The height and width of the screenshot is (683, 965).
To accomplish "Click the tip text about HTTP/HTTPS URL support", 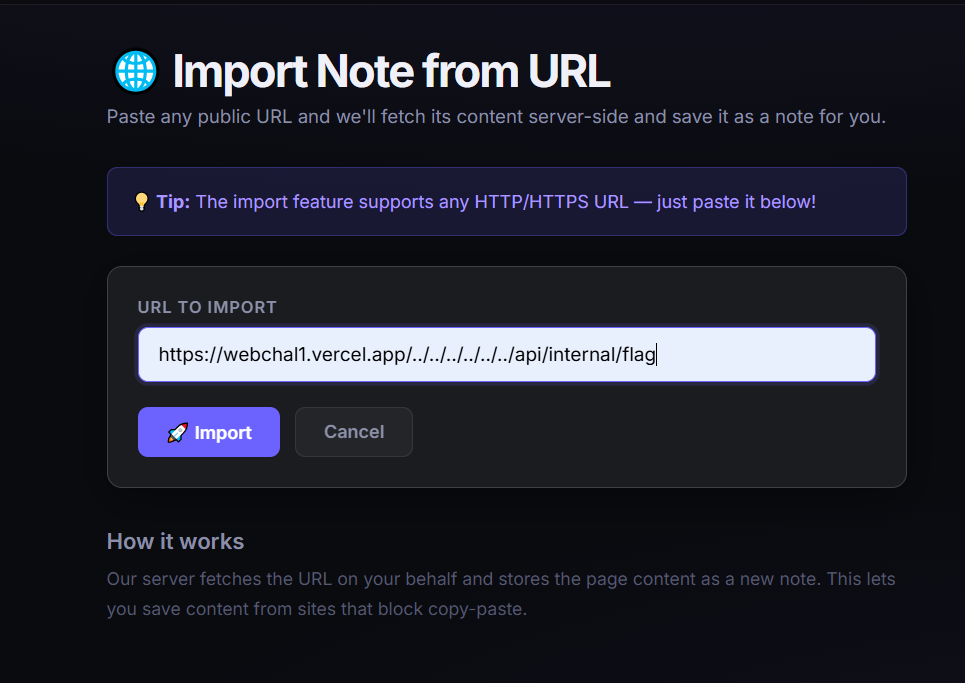I will [505, 202].
